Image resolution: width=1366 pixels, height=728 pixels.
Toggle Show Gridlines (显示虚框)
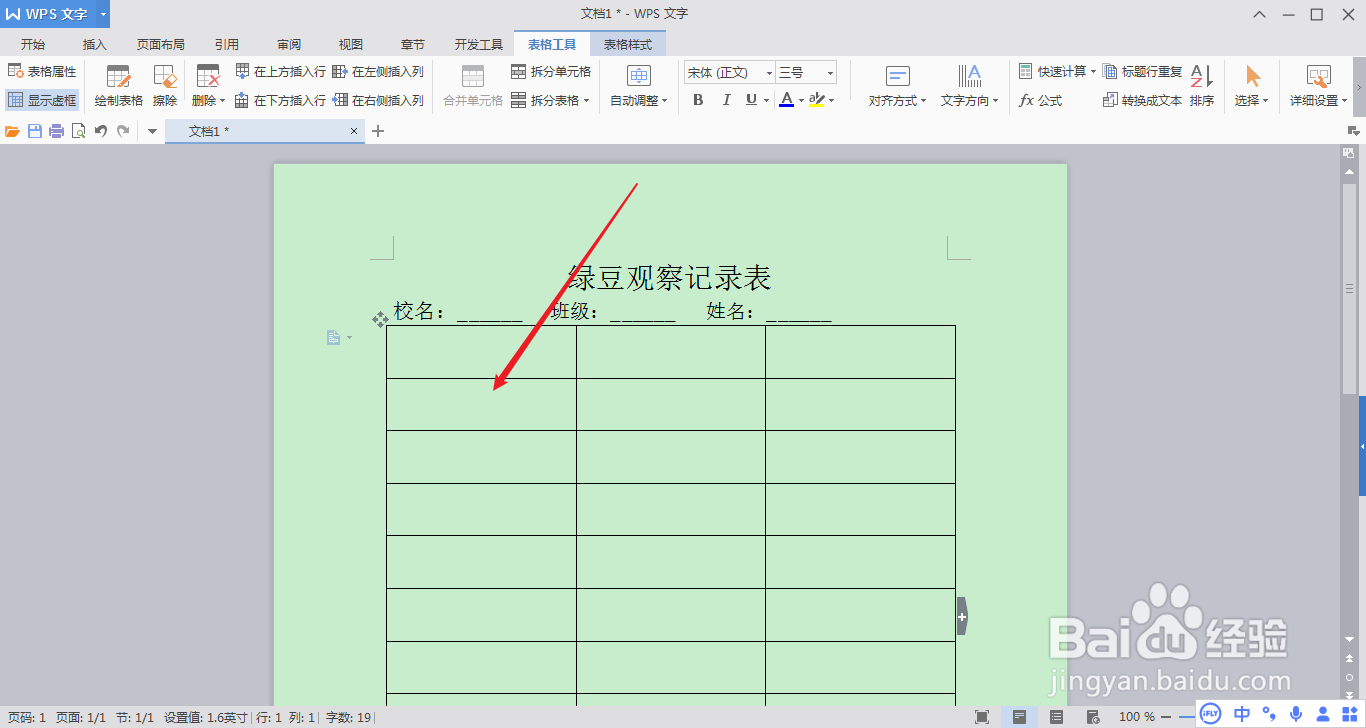42,100
